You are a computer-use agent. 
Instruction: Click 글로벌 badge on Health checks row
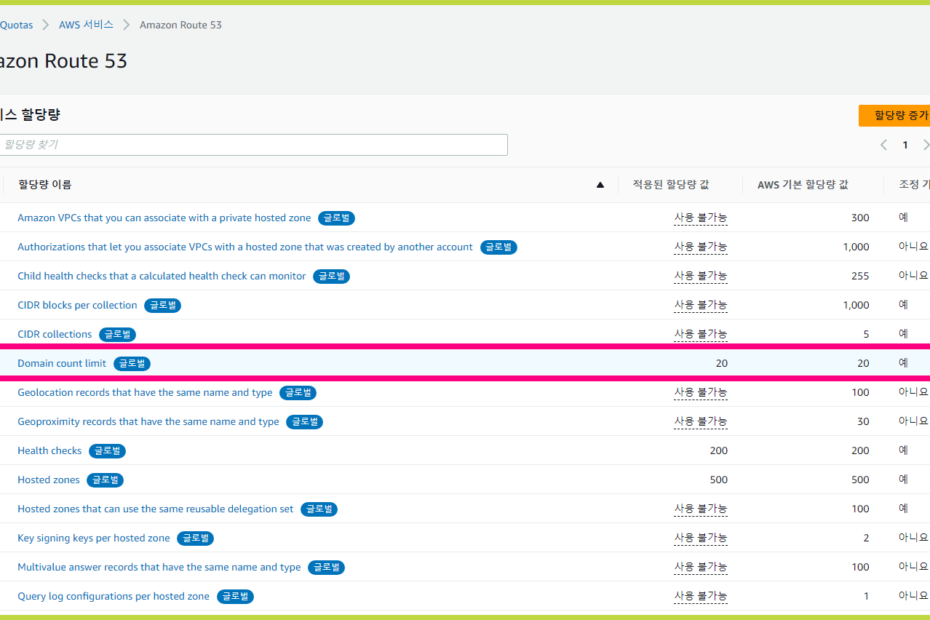(x=107, y=451)
